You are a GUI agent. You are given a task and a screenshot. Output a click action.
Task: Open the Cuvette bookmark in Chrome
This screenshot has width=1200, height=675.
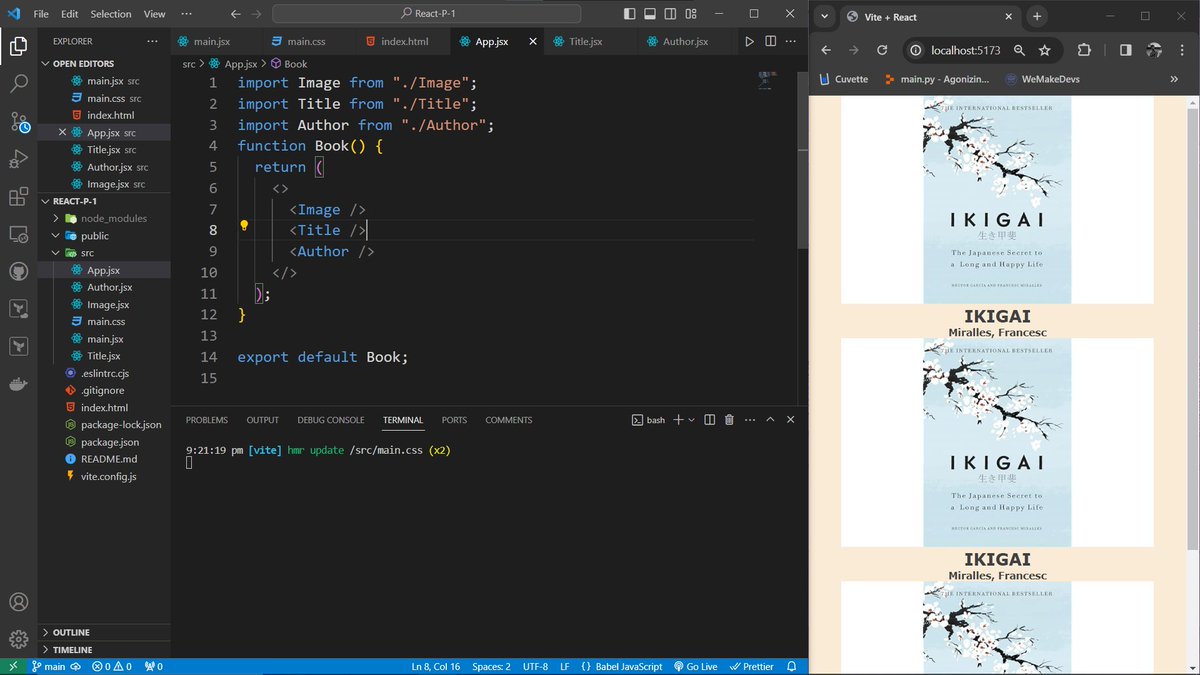point(842,79)
